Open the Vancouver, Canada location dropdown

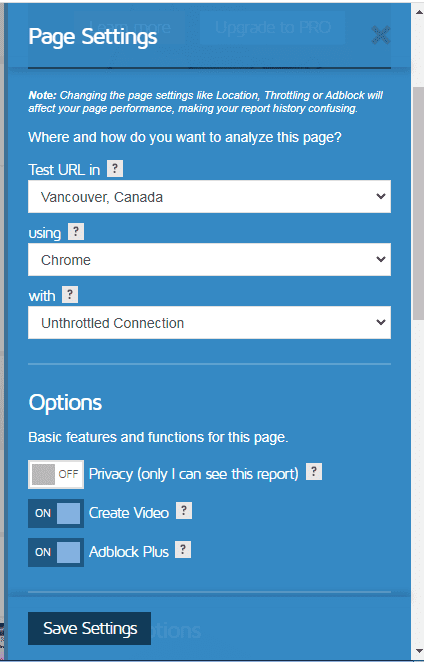point(209,197)
